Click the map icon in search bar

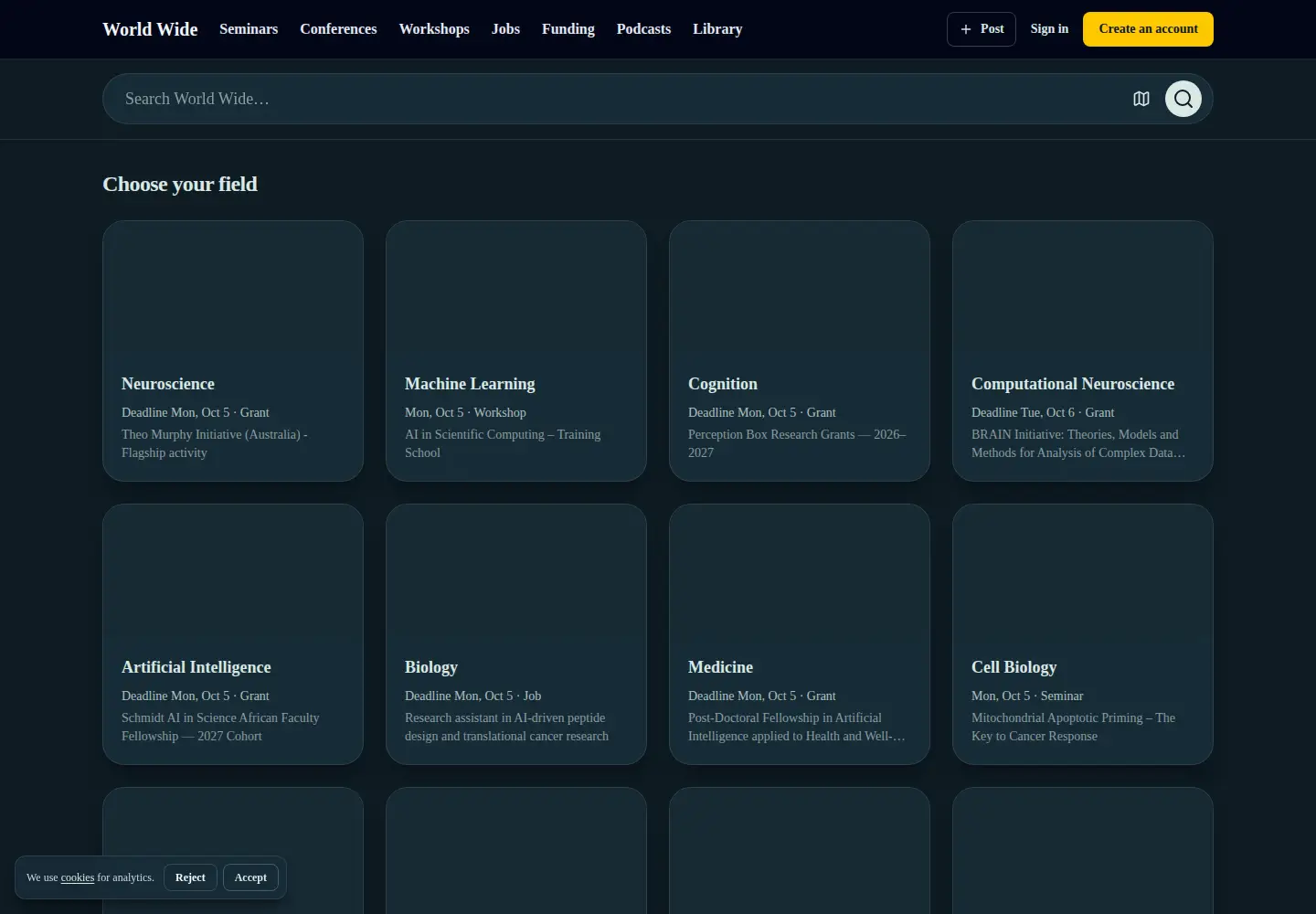pyautogui.click(x=1141, y=99)
